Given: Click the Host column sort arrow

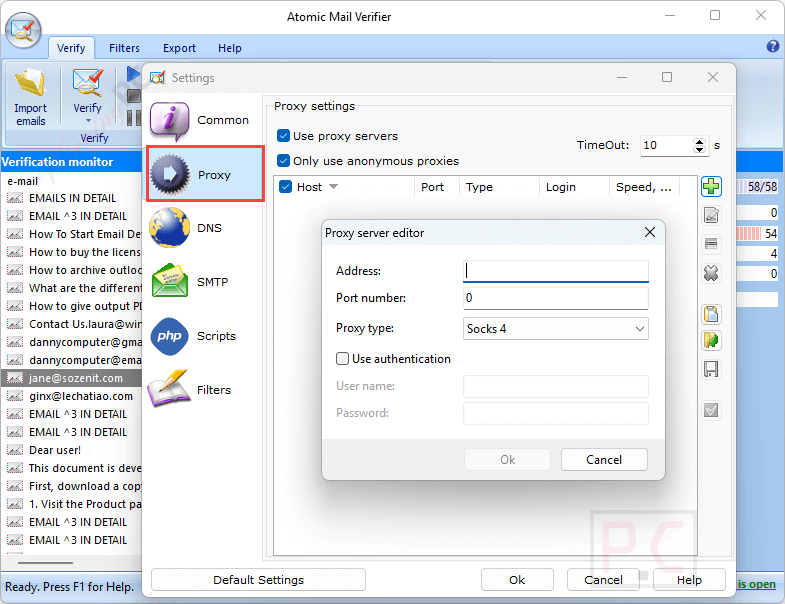Looking at the screenshot, I should (x=333, y=187).
